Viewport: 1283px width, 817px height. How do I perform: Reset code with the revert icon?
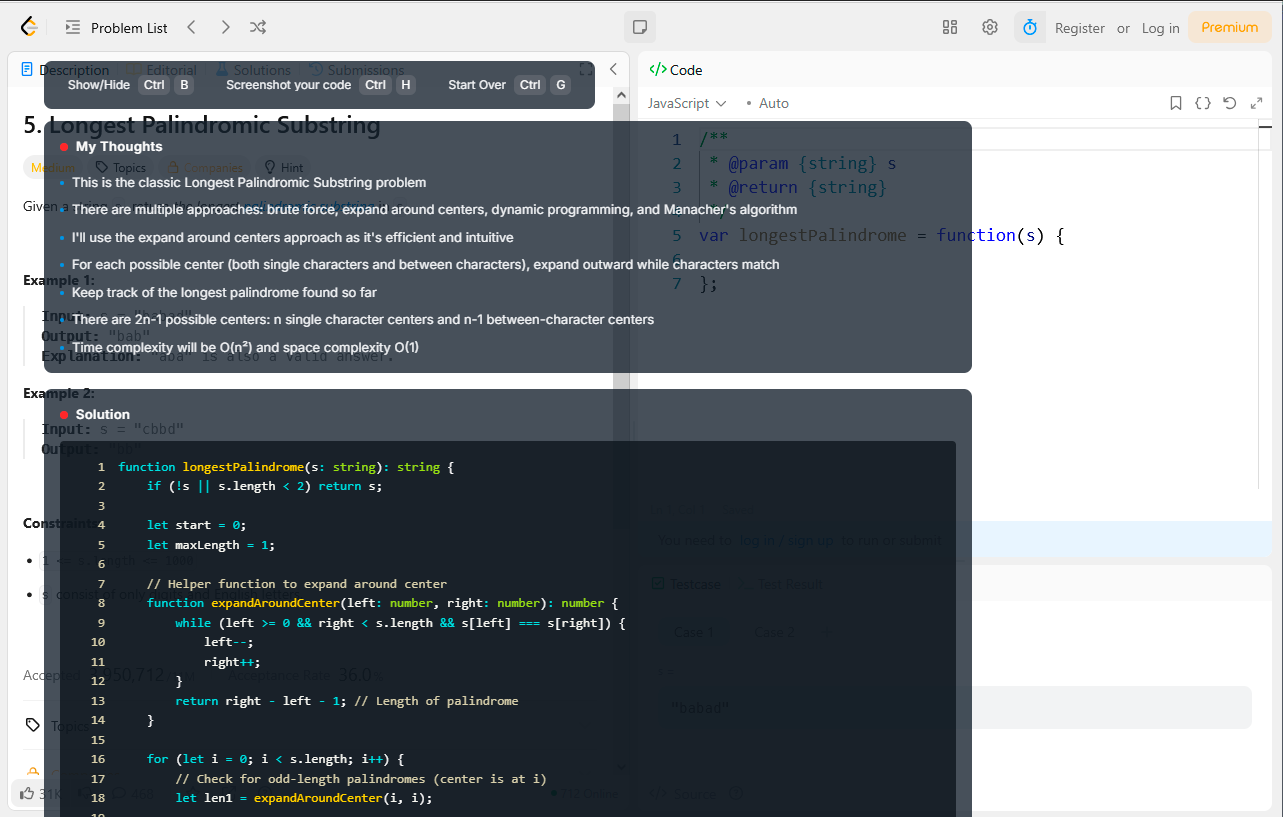pos(1229,102)
